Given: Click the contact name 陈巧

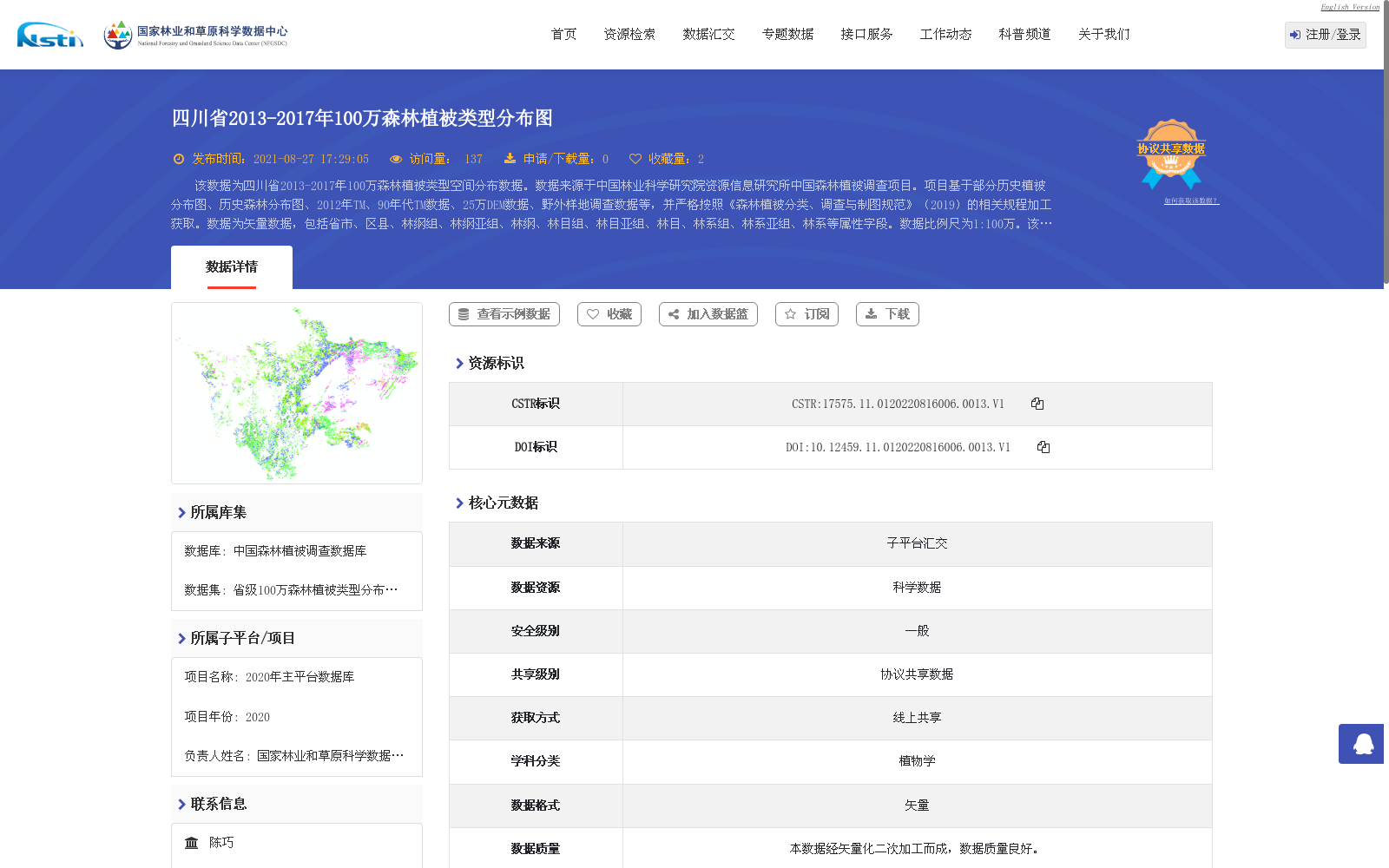Looking at the screenshot, I should pyautogui.click(x=221, y=843).
